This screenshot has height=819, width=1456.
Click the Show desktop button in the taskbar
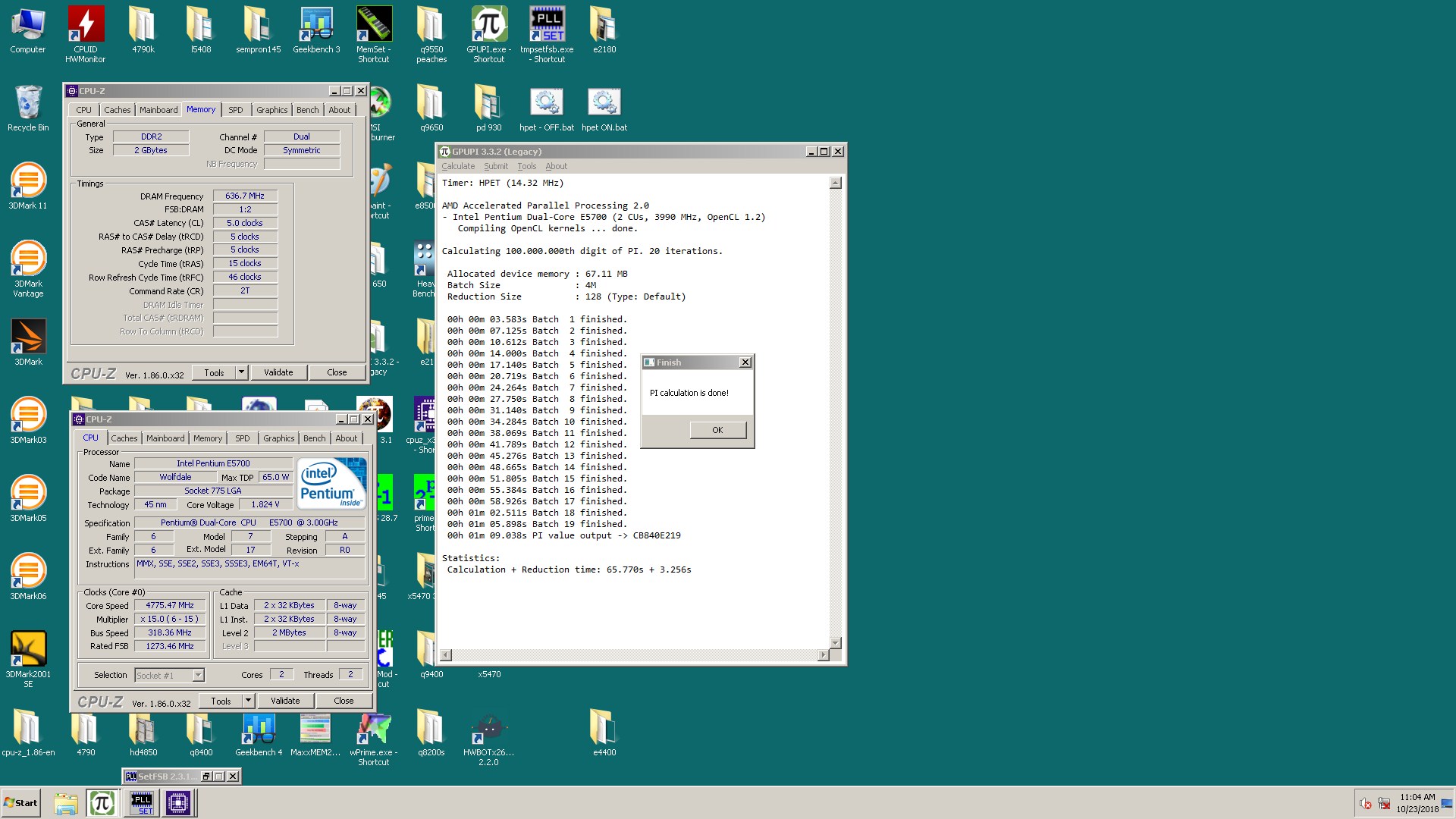[1448, 803]
